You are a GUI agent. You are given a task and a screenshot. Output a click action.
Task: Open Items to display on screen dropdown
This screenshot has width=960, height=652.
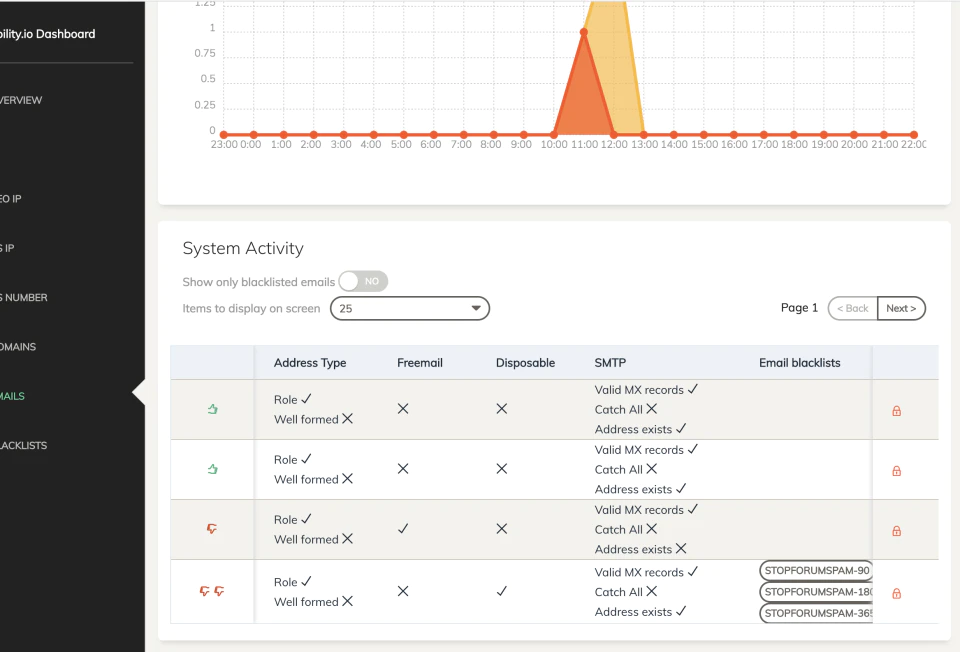pyautogui.click(x=410, y=309)
